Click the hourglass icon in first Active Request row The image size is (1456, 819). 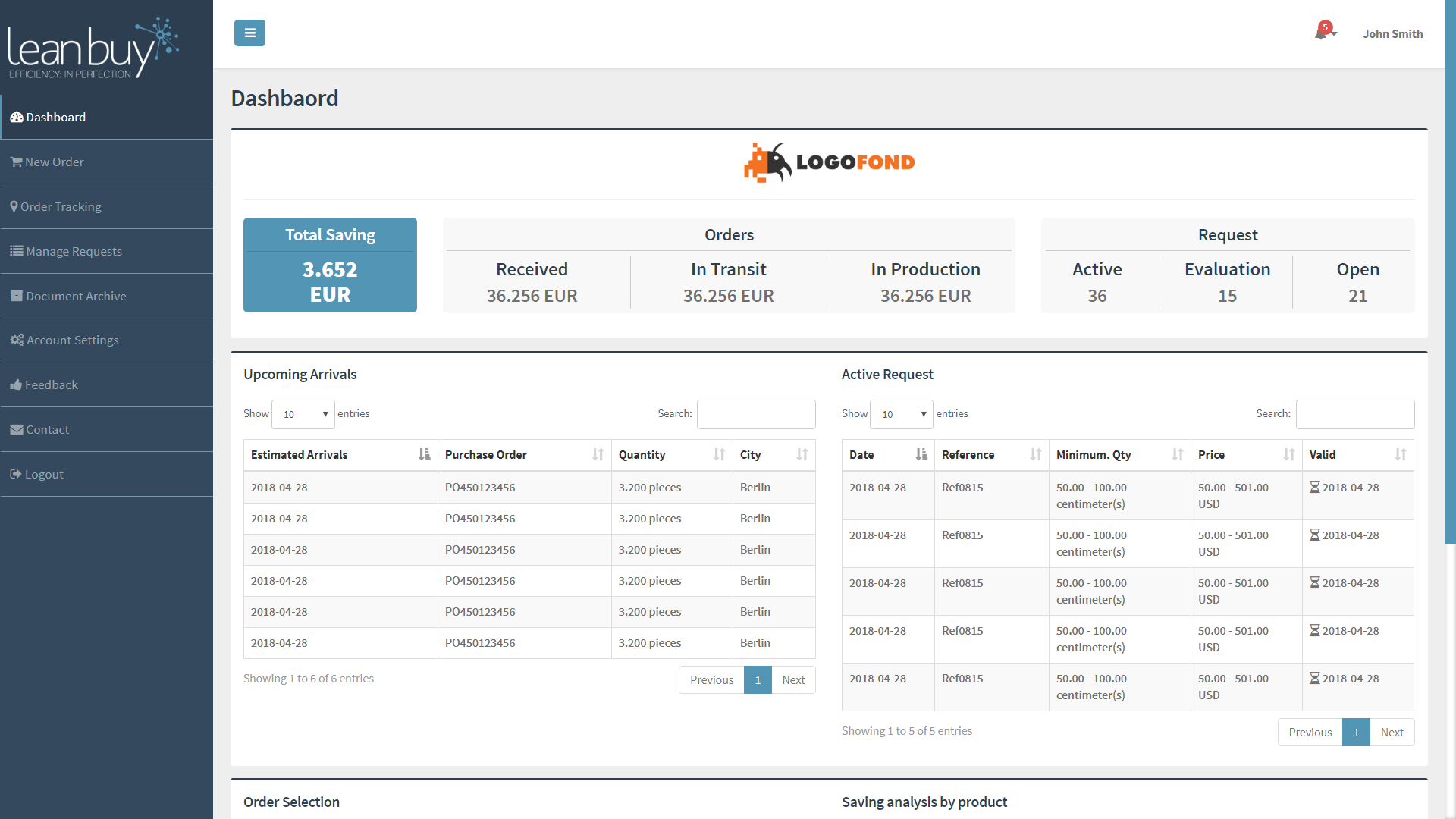(x=1315, y=487)
